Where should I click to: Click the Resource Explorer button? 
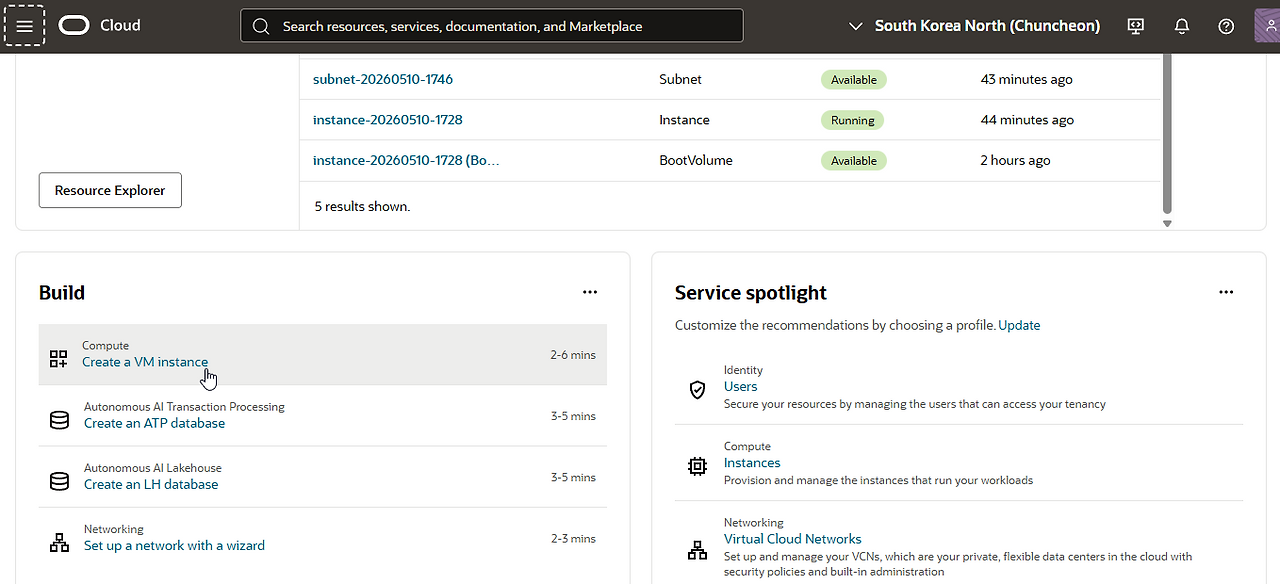(x=110, y=190)
